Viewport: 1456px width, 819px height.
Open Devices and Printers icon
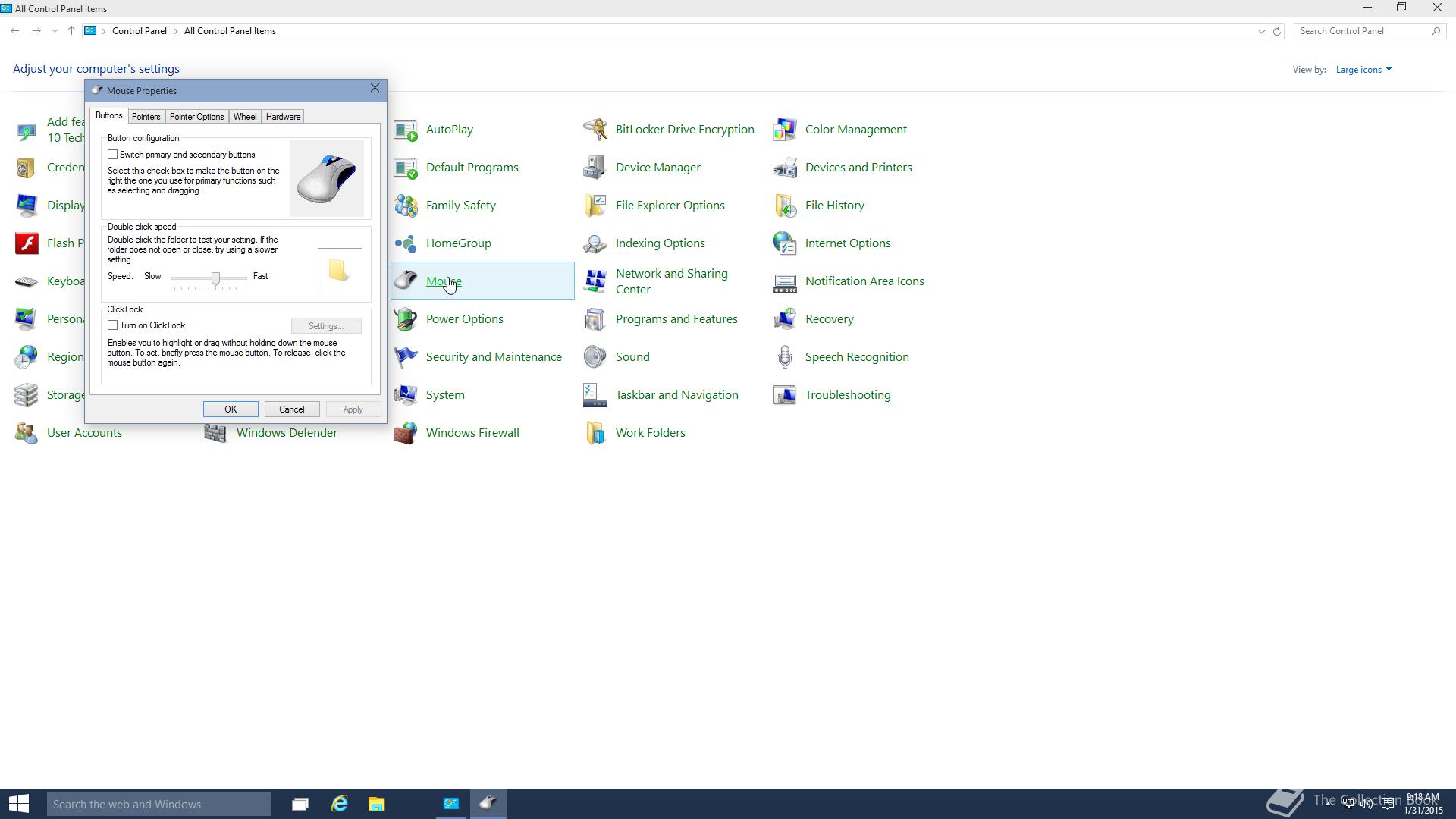point(785,168)
